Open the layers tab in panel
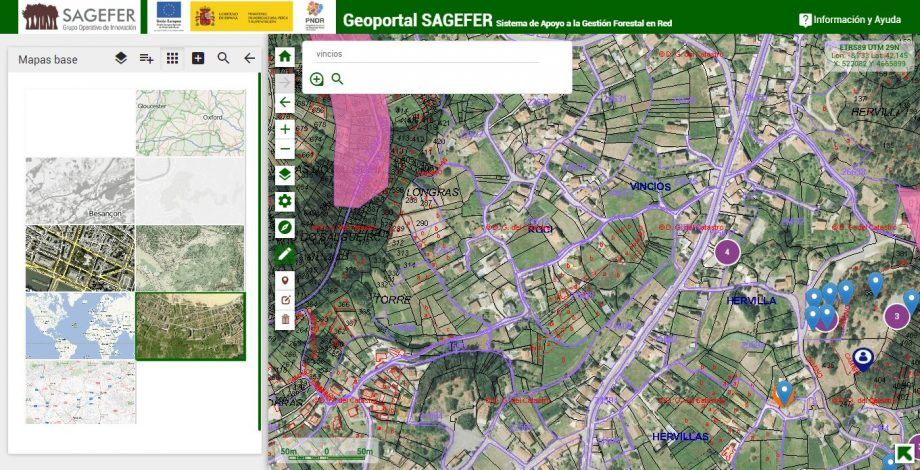920x470 pixels. [x=121, y=59]
